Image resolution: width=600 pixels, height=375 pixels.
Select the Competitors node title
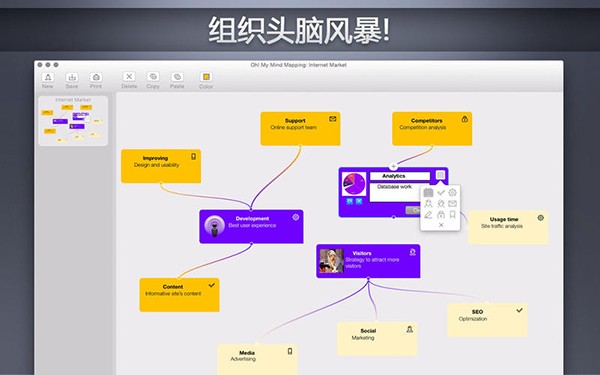click(x=427, y=121)
